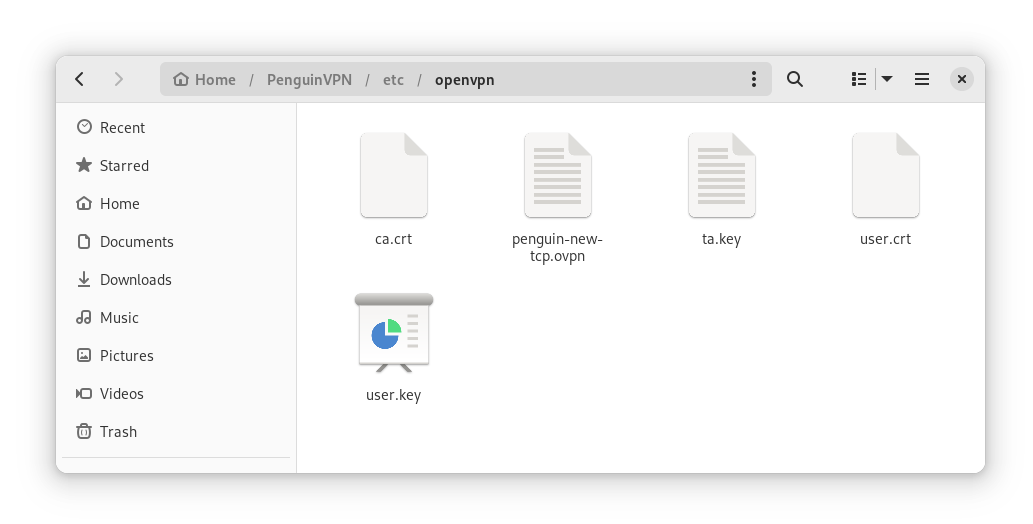1033x524 pixels.
Task: Select the ca.crt file icon
Action: (394, 175)
